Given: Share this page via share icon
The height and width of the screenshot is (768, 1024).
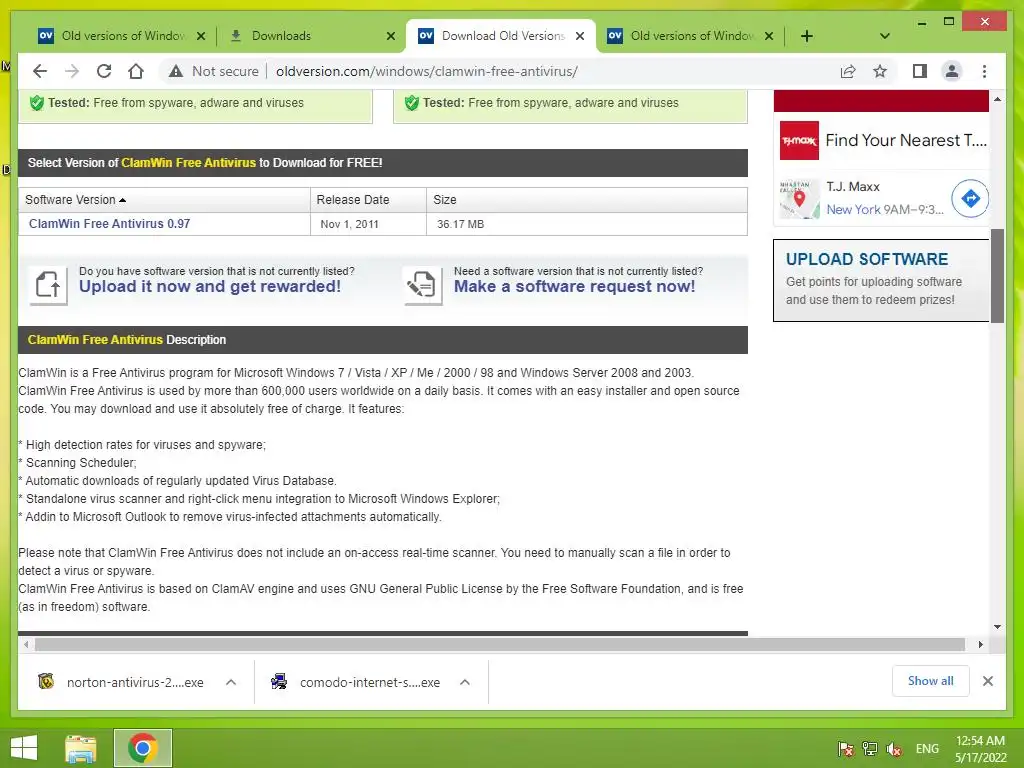Looking at the screenshot, I should [848, 71].
